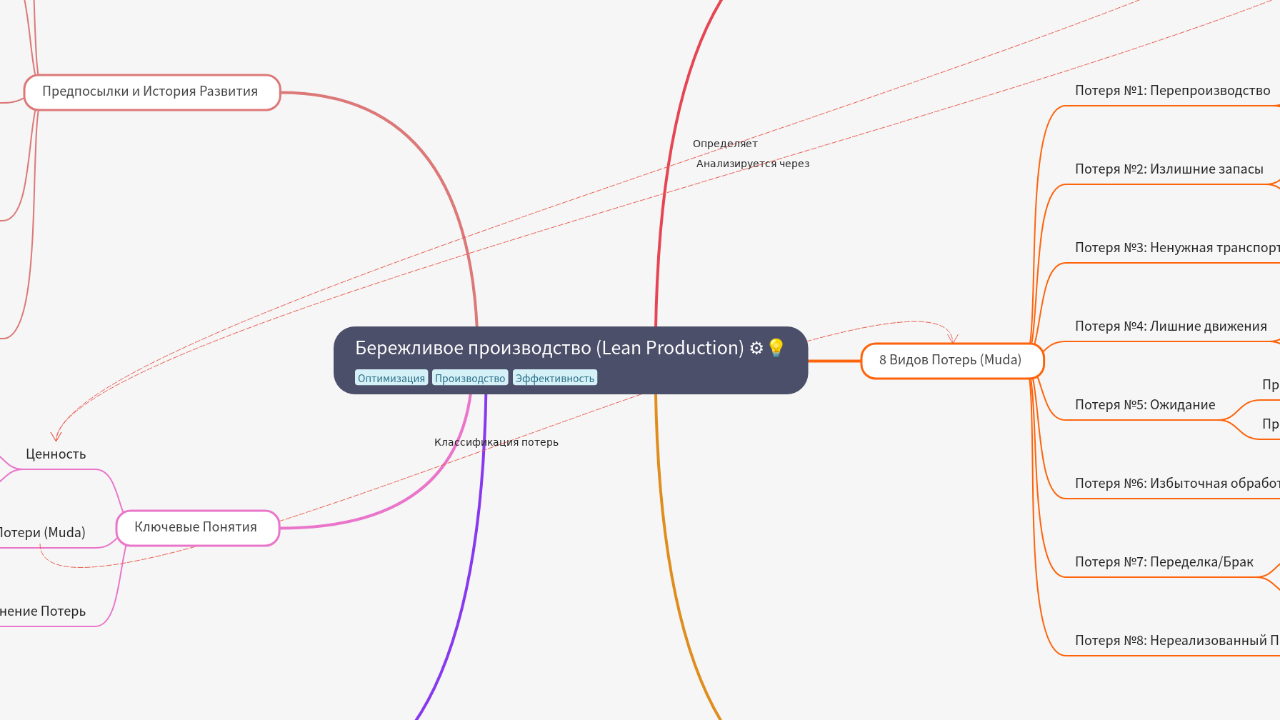Select the "Производство" tag badge
Image resolution: width=1280 pixels, height=720 pixels.
point(470,377)
